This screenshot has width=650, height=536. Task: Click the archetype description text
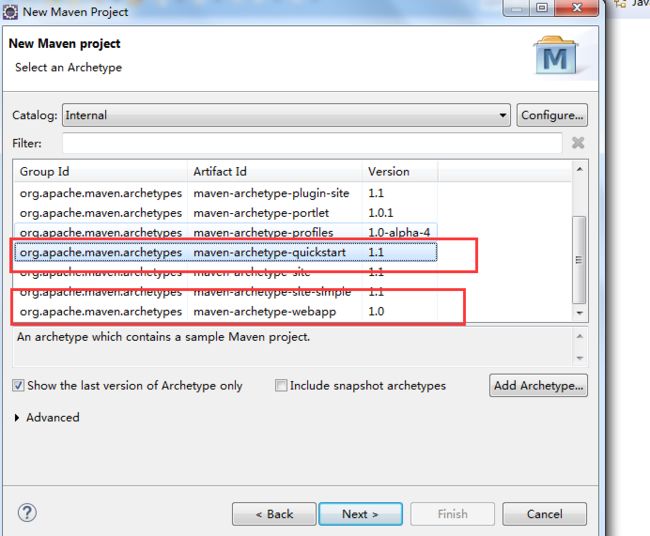pos(163,337)
